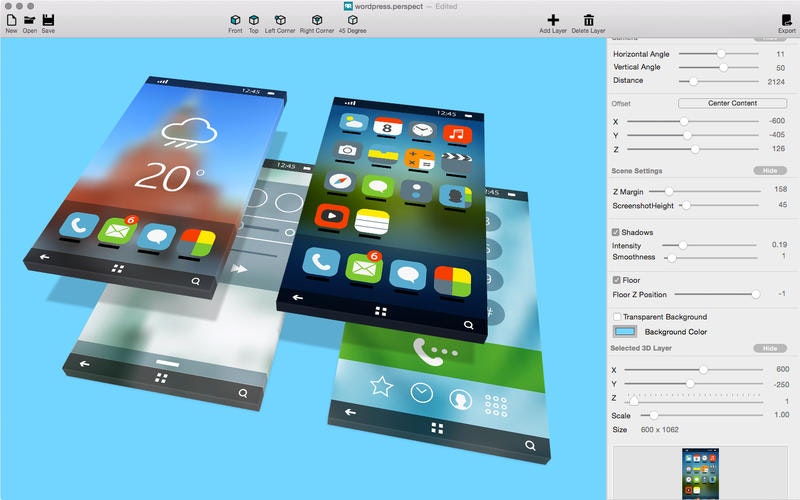
Task: Click the shadow Intensity slider
Action: 709,245
